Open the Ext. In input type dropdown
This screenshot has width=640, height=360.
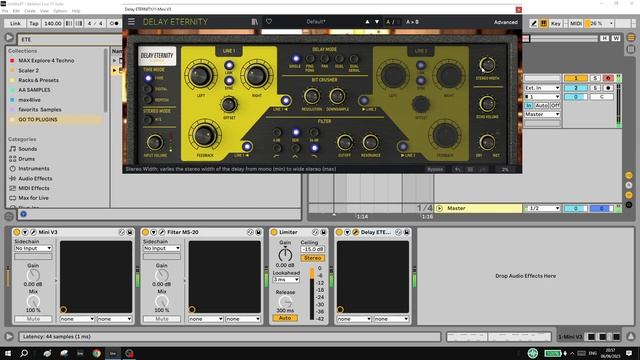coord(542,88)
